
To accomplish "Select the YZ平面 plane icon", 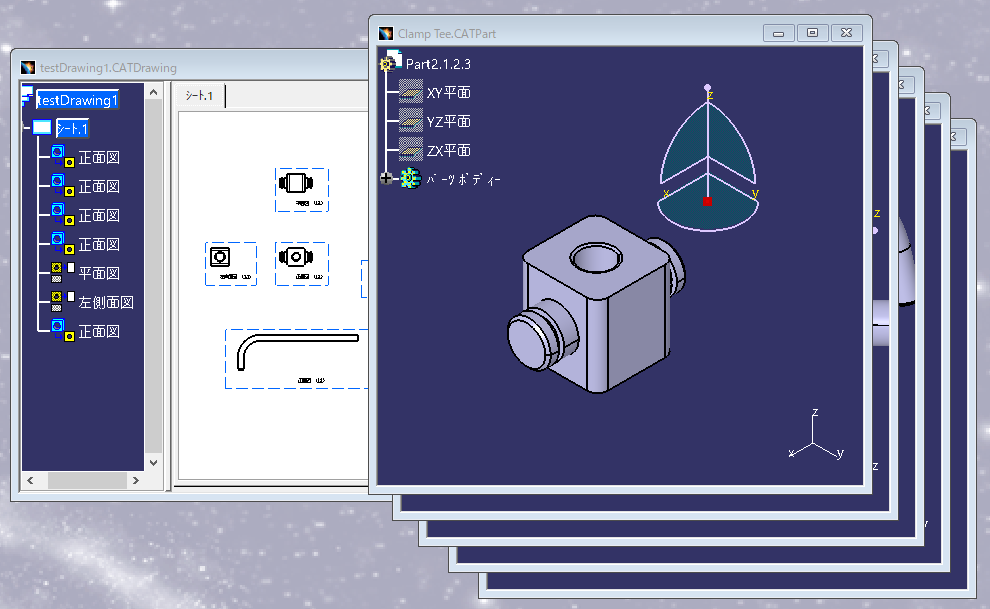I will (x=409, y=121).
